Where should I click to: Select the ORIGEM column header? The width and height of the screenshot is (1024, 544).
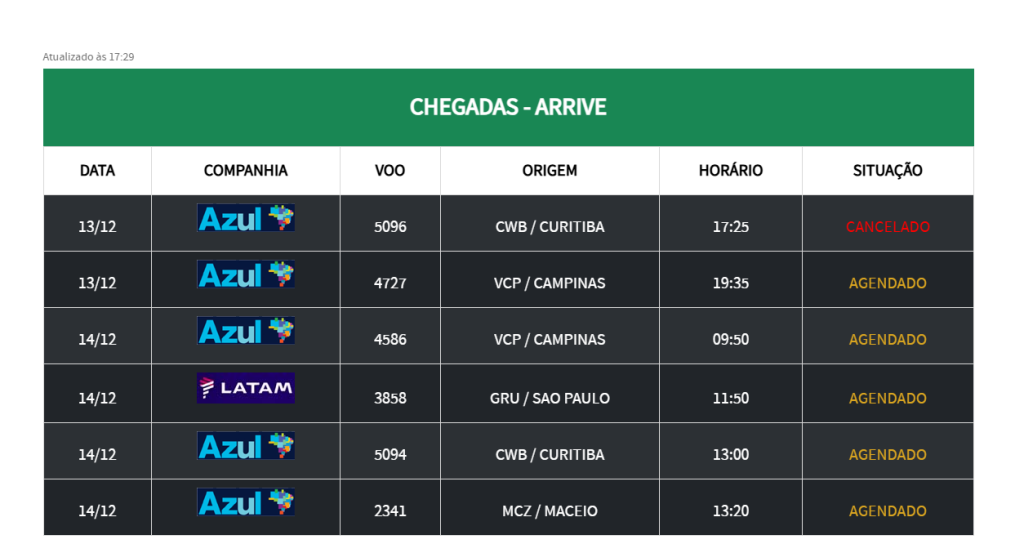click(x=550, y=170)
